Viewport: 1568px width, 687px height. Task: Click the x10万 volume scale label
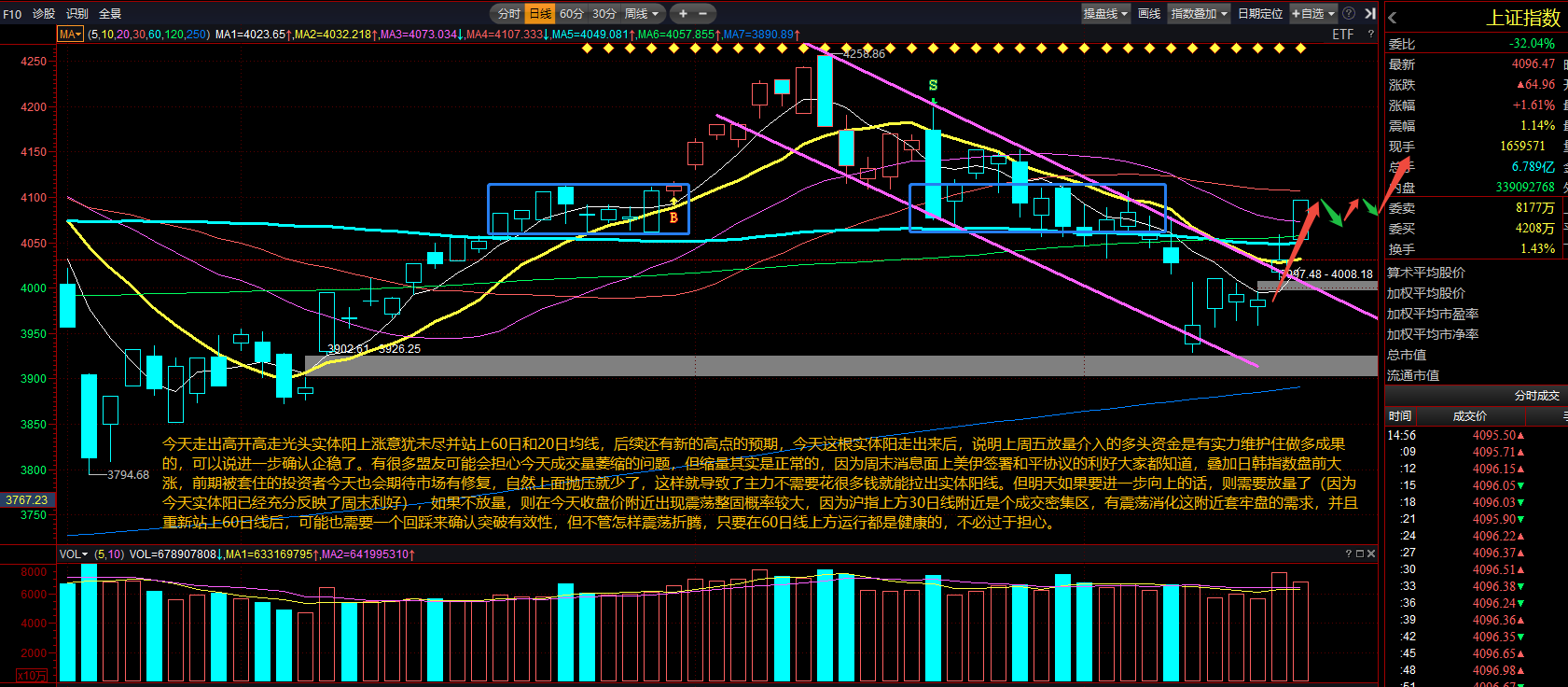[x=32, y=675]
